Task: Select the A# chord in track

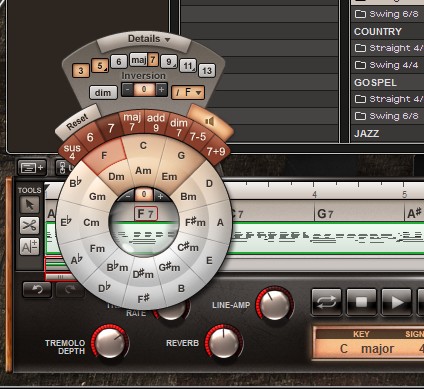Action: 414,213
